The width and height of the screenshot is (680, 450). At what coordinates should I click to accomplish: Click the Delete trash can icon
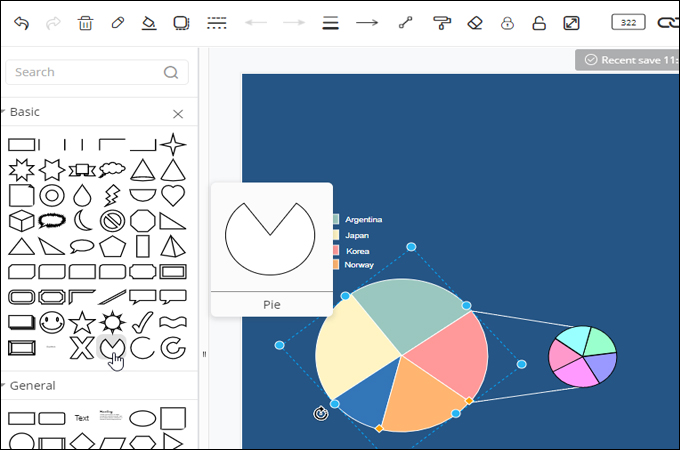[85, 23]
